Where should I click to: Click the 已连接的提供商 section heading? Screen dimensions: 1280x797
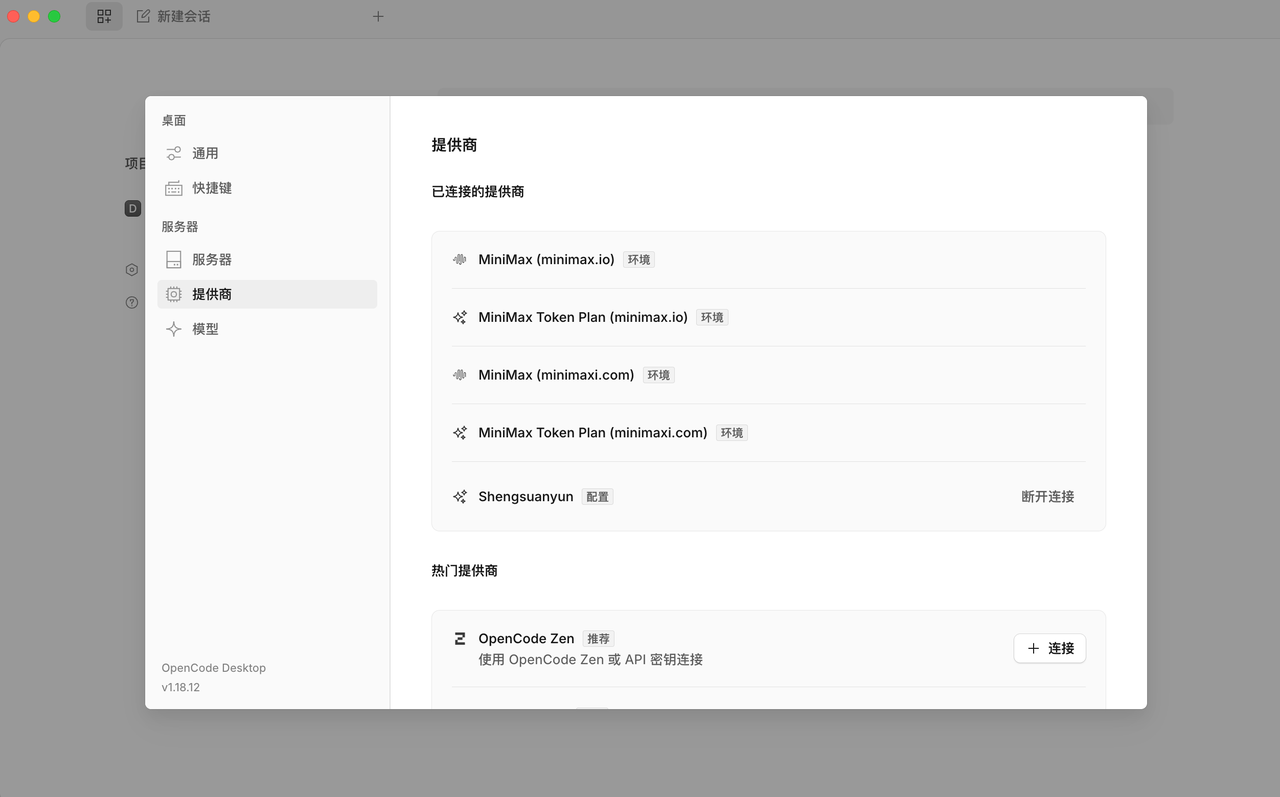point(478,191)
